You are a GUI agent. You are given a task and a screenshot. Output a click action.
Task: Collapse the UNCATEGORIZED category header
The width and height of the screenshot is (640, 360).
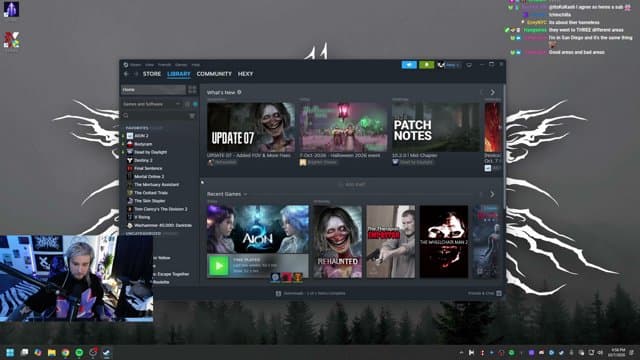[x=143, y=234]
